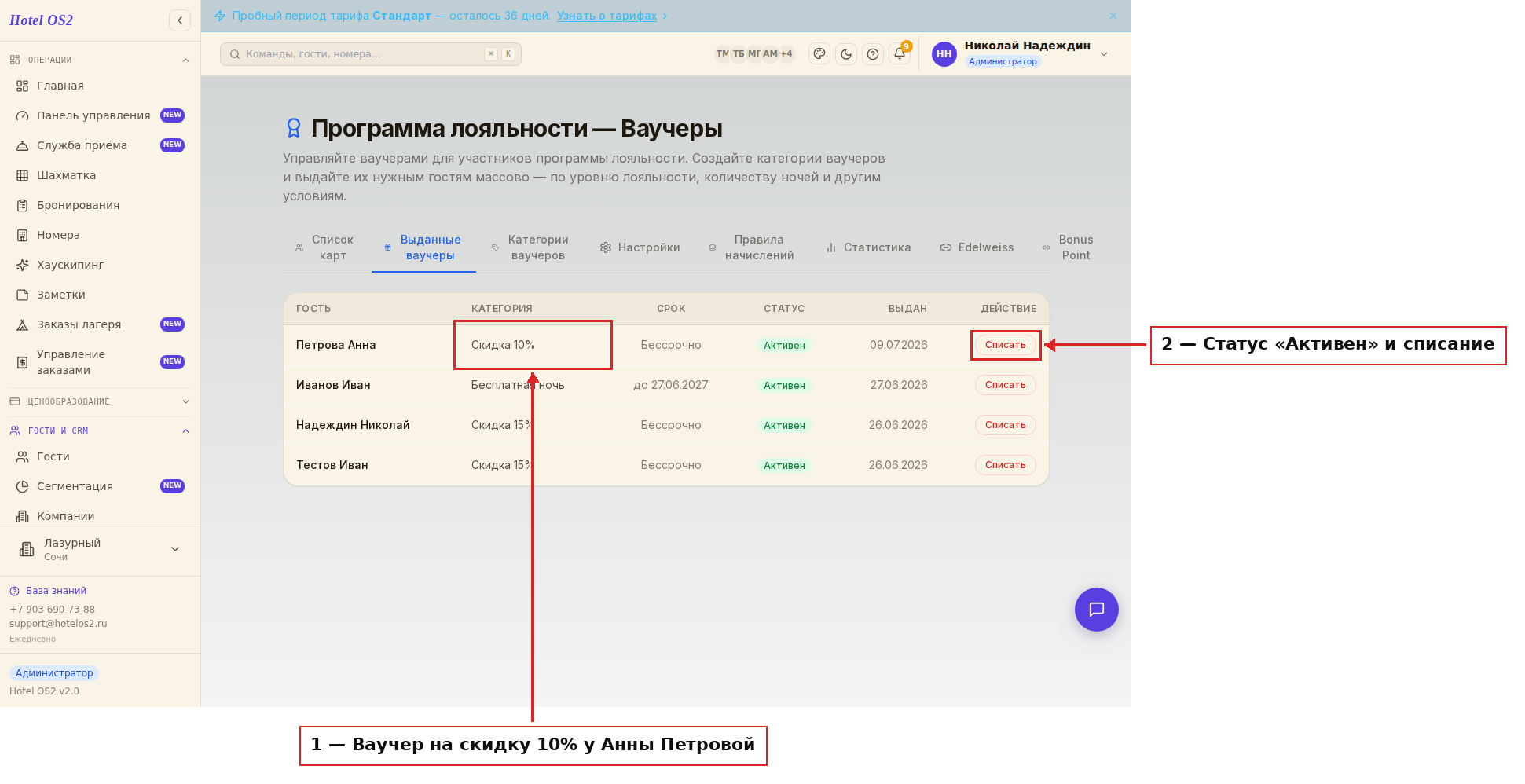Click the НН user avatar
Screen dimensions: 1525x784
click(944, 54)
